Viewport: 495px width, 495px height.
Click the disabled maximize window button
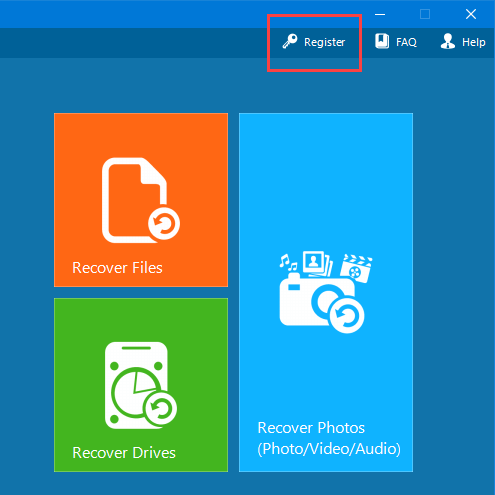[425, 14]
